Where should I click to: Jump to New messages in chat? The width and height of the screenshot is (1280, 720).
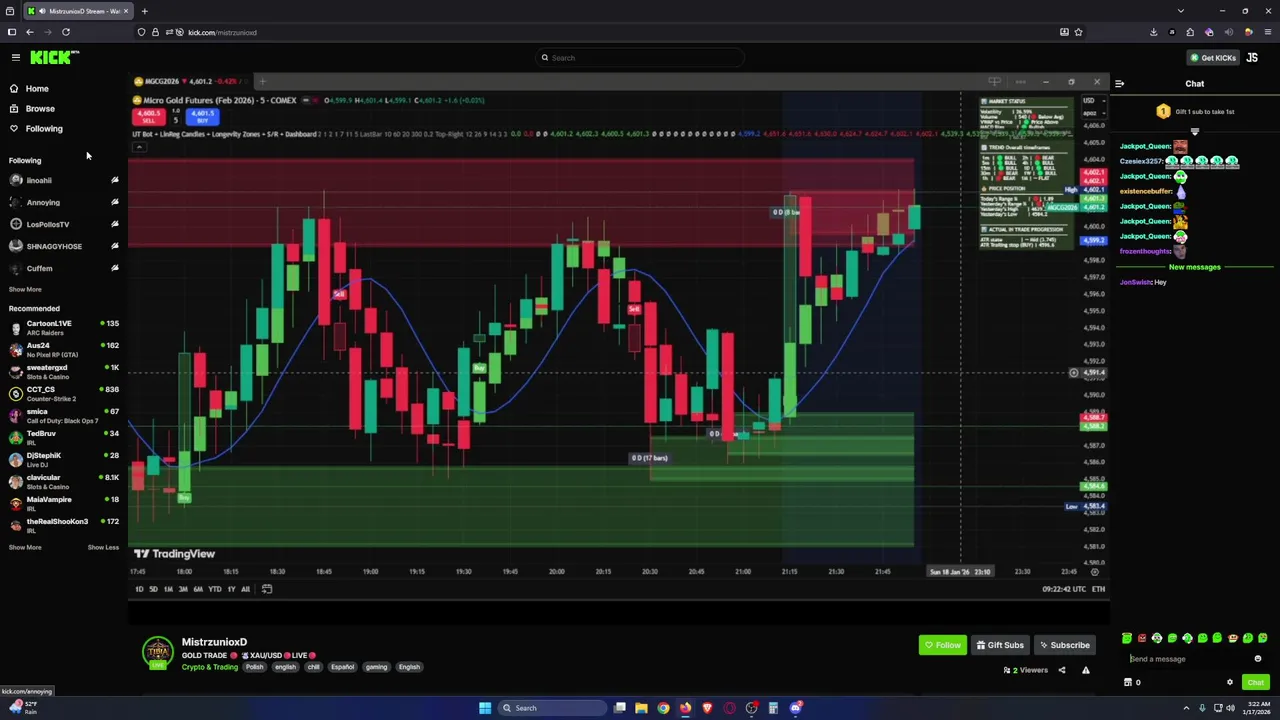[x=1195, y=267]
